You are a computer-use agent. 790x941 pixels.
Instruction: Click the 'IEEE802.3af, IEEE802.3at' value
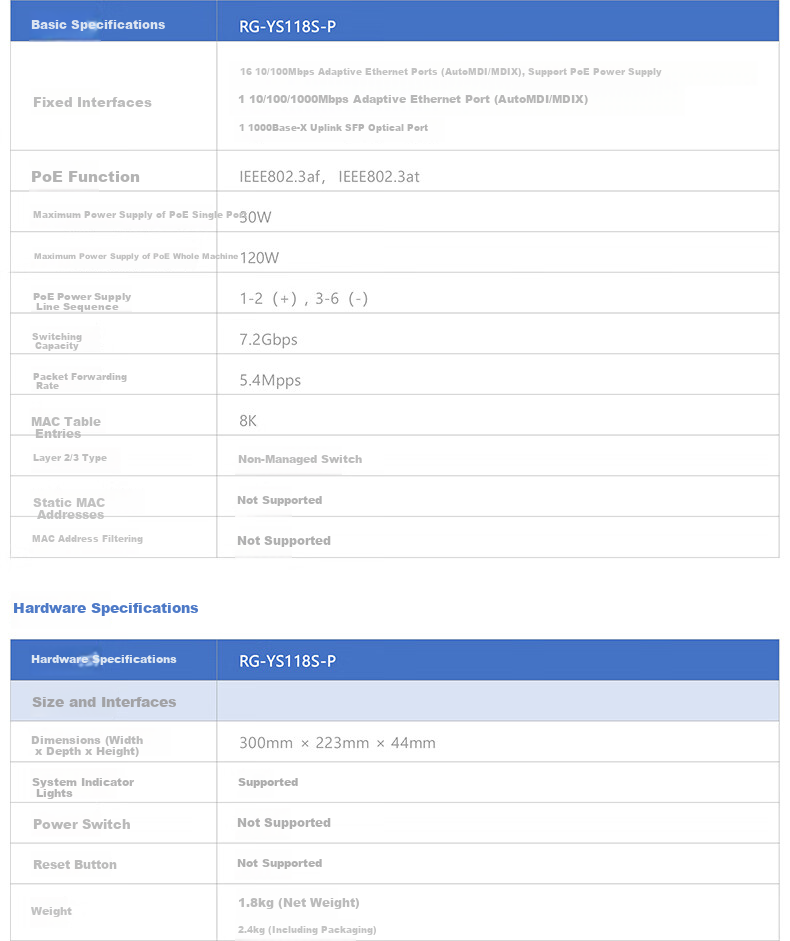pyautogui.click(x=329, y=176)
